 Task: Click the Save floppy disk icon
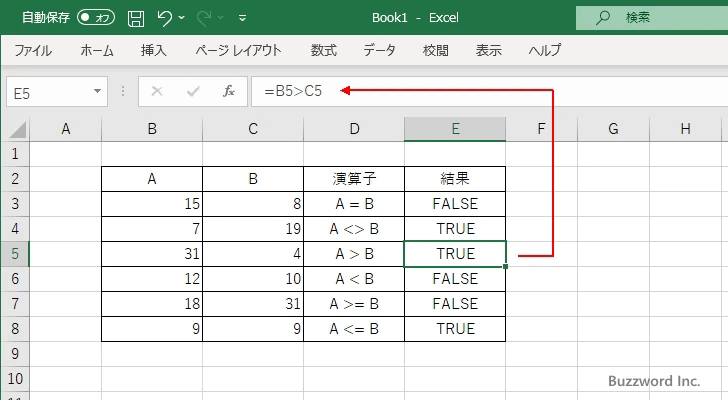(x=136, y=18)
